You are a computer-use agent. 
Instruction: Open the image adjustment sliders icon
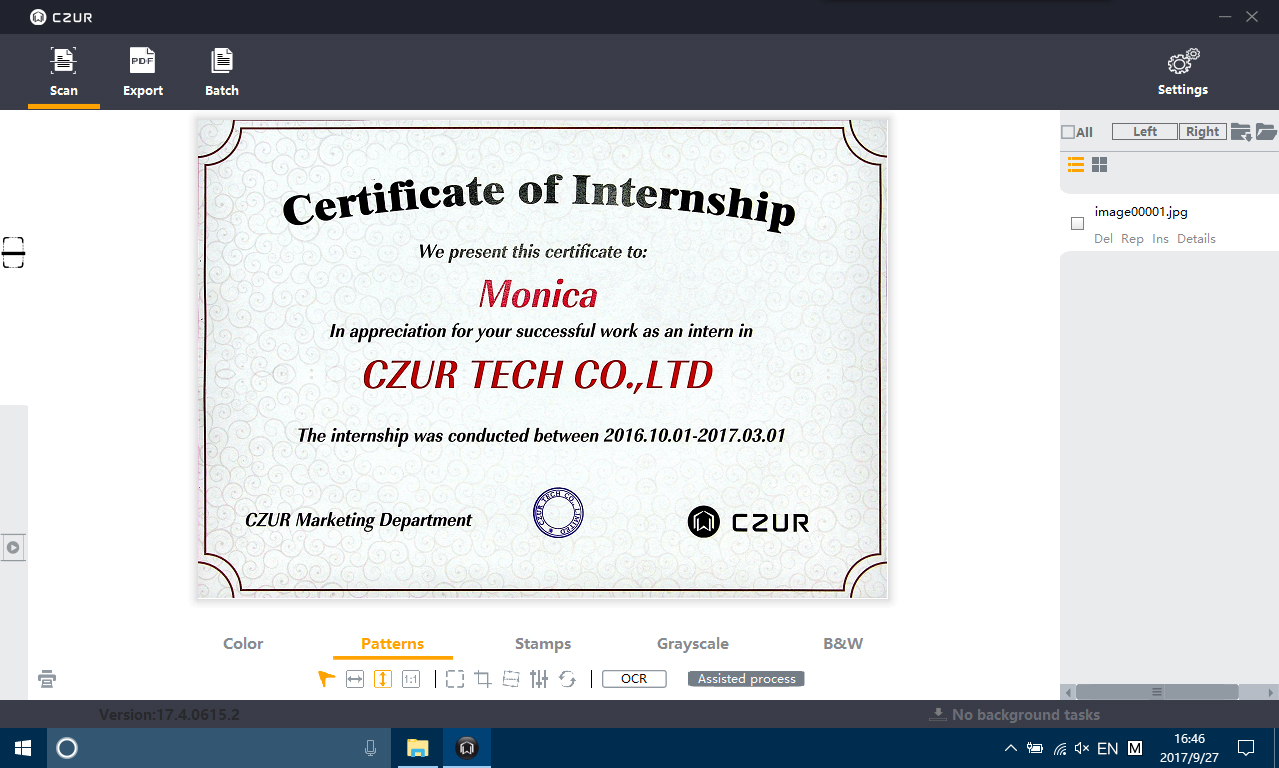coord(539,679)
